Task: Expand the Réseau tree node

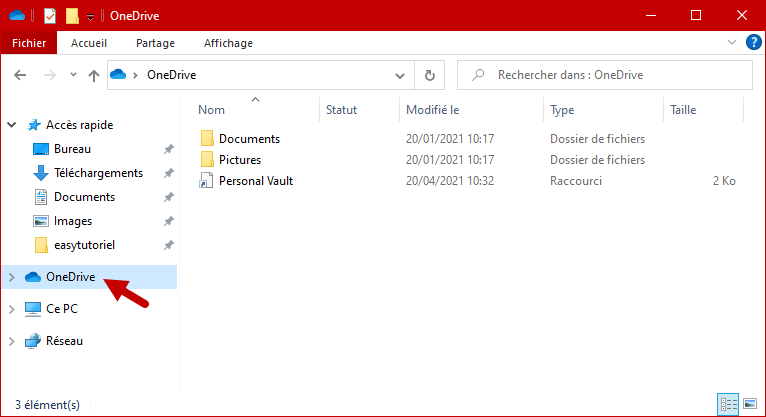Action: point(12,341)
